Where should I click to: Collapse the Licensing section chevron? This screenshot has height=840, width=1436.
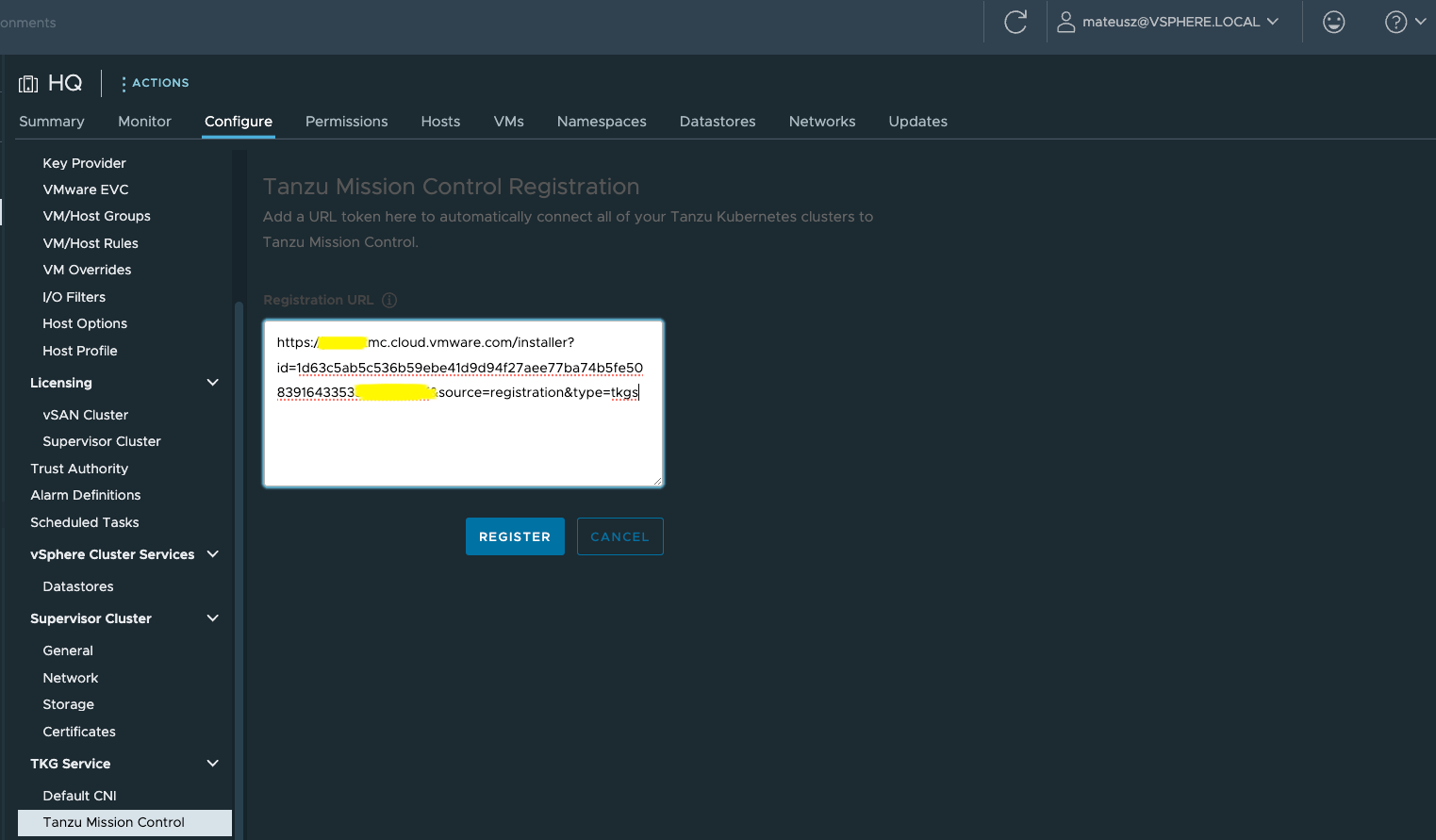(212, 382)
